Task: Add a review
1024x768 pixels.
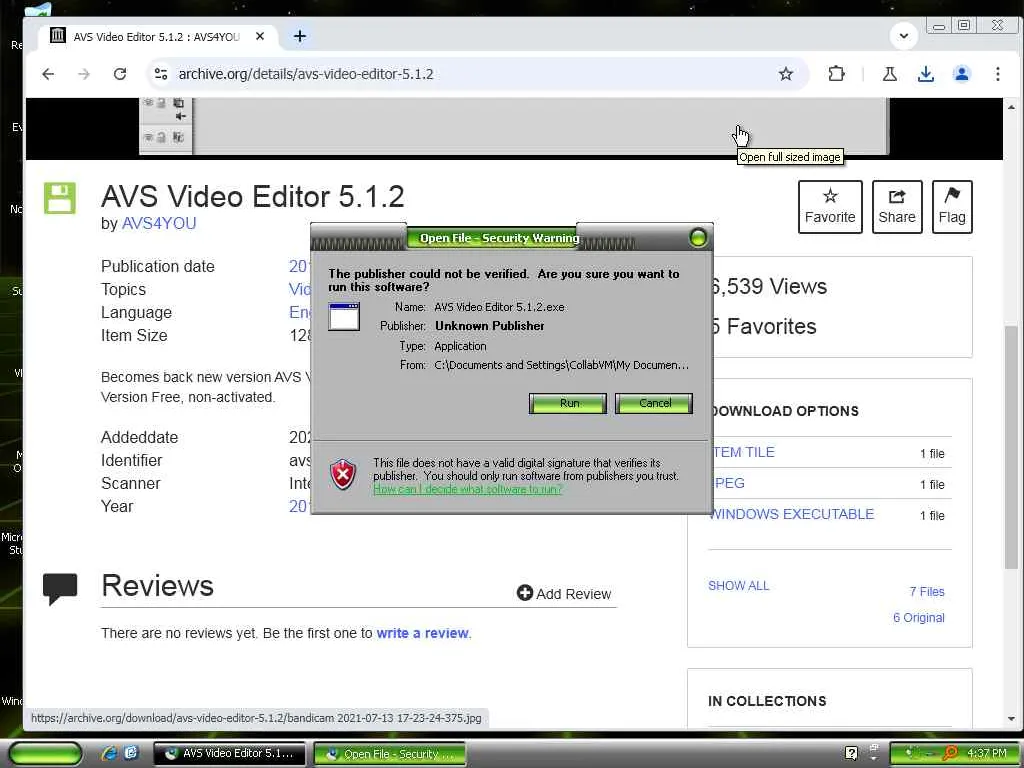Action: 564,594
